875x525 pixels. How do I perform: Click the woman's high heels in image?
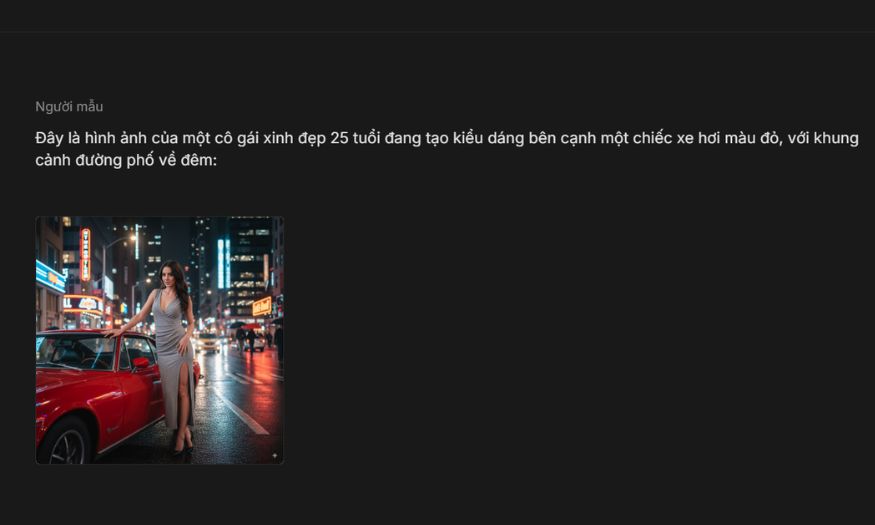pyautogui.click(x=184, y=444)
